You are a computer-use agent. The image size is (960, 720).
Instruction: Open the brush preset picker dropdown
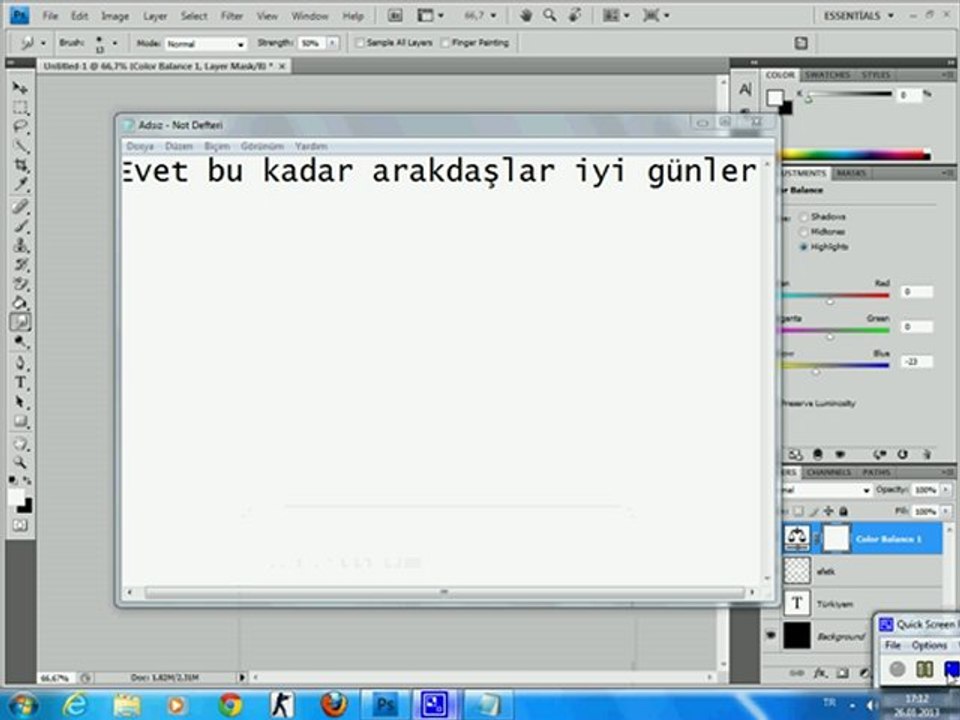coord(114,43)
